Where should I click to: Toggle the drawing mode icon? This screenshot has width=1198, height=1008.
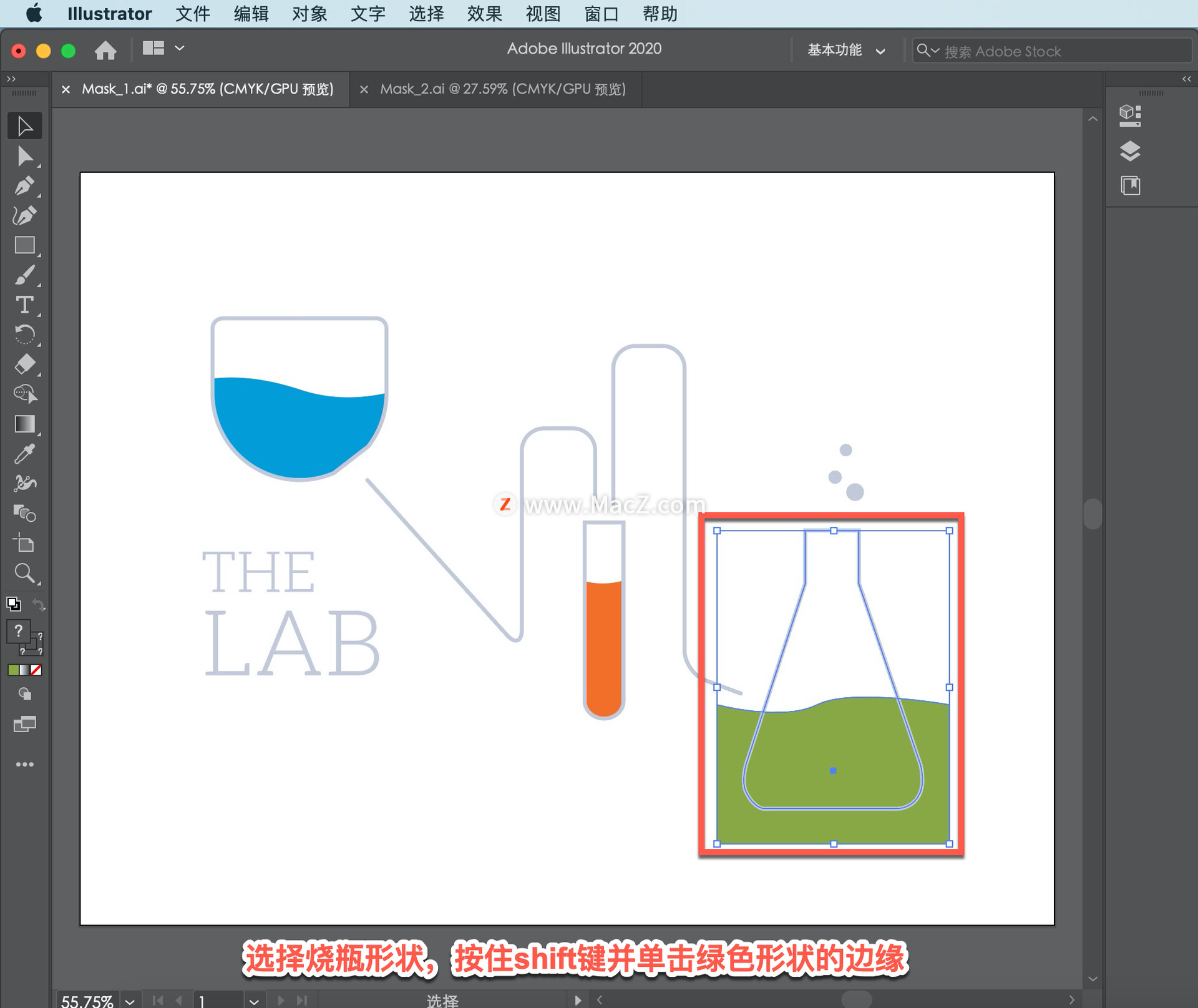(x=25, y=694)
